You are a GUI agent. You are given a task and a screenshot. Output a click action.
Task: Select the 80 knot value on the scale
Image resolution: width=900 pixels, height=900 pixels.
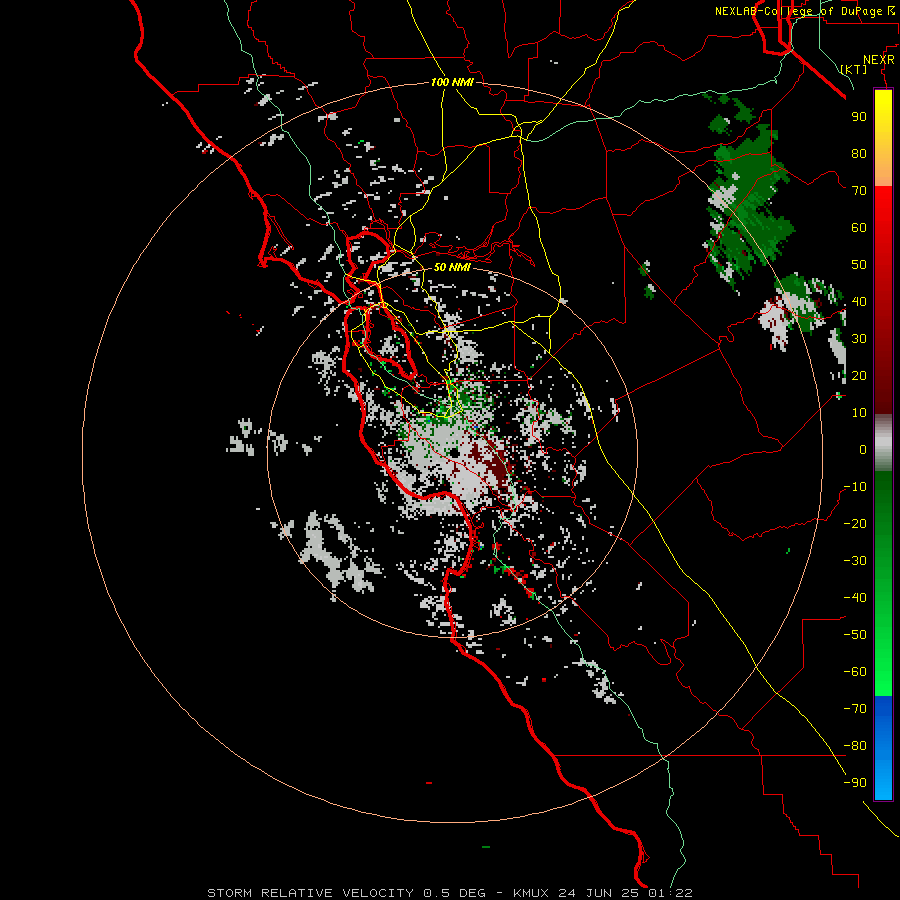pos(859,153)
